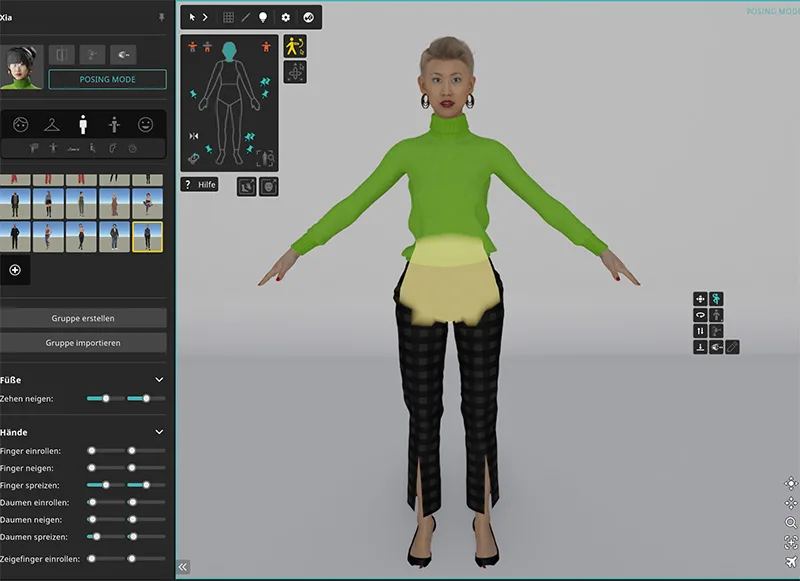
Task: Open the smiley face expression tab
Action: pos(145,124)
